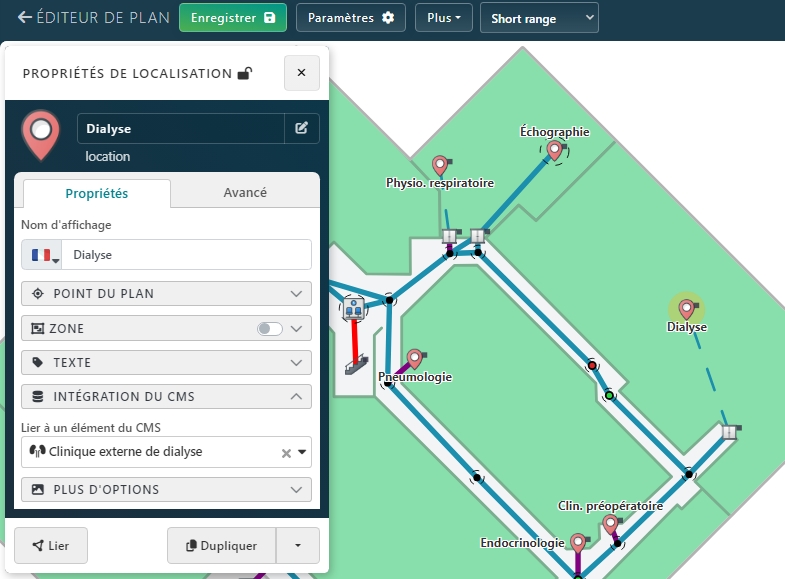Toggle the Zone switch on

[x=268, y=328]
